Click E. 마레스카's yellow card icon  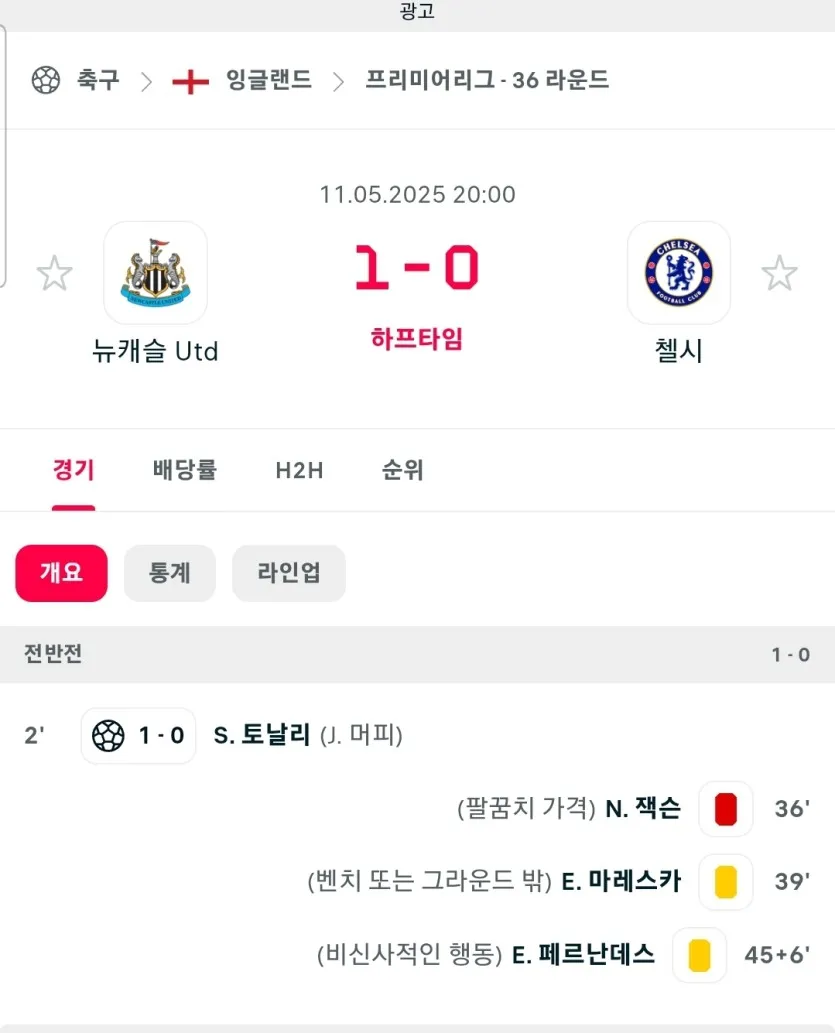[726, 882]
